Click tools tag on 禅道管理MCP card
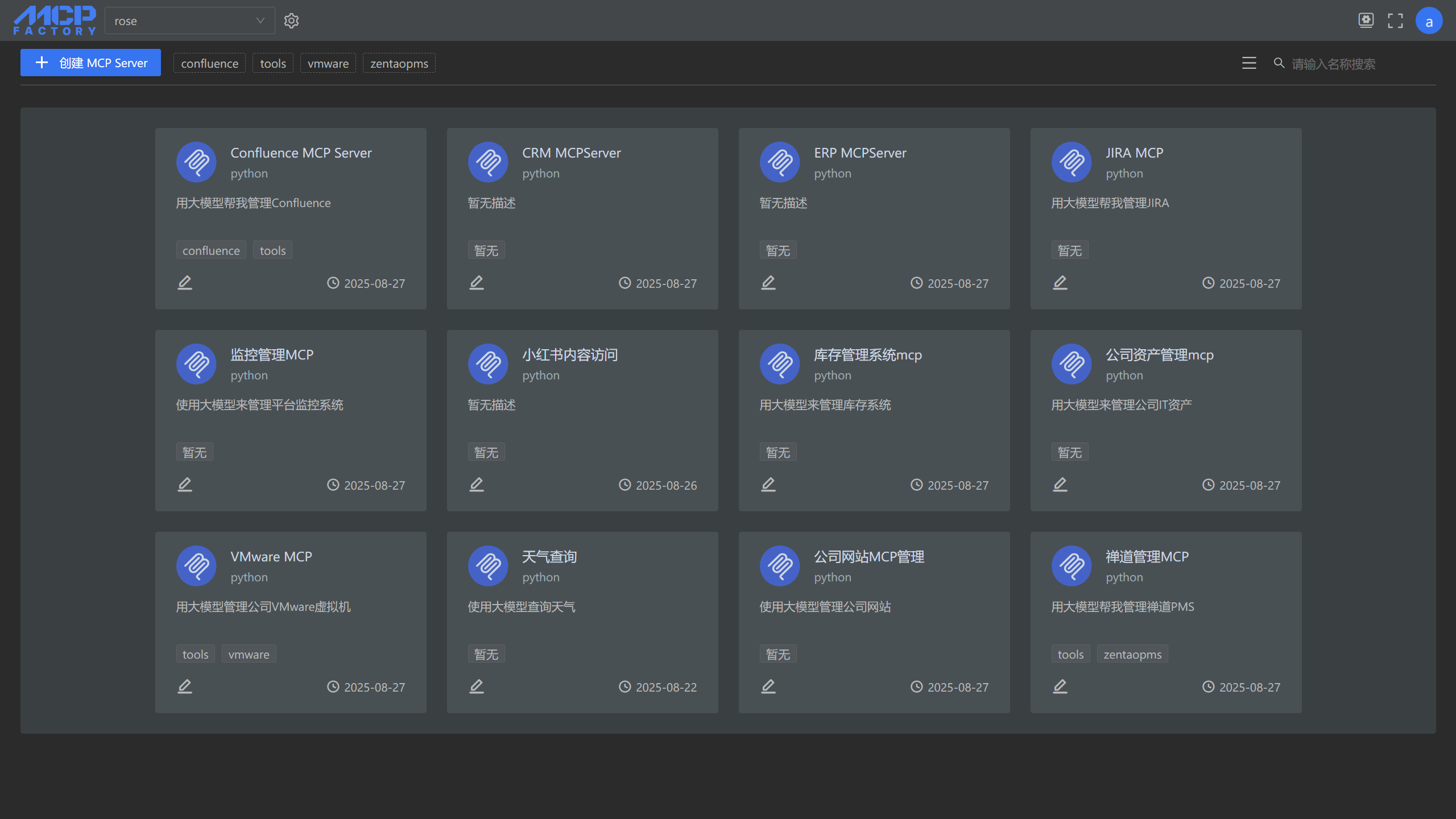1456x819 pixels. [1071, 654]
